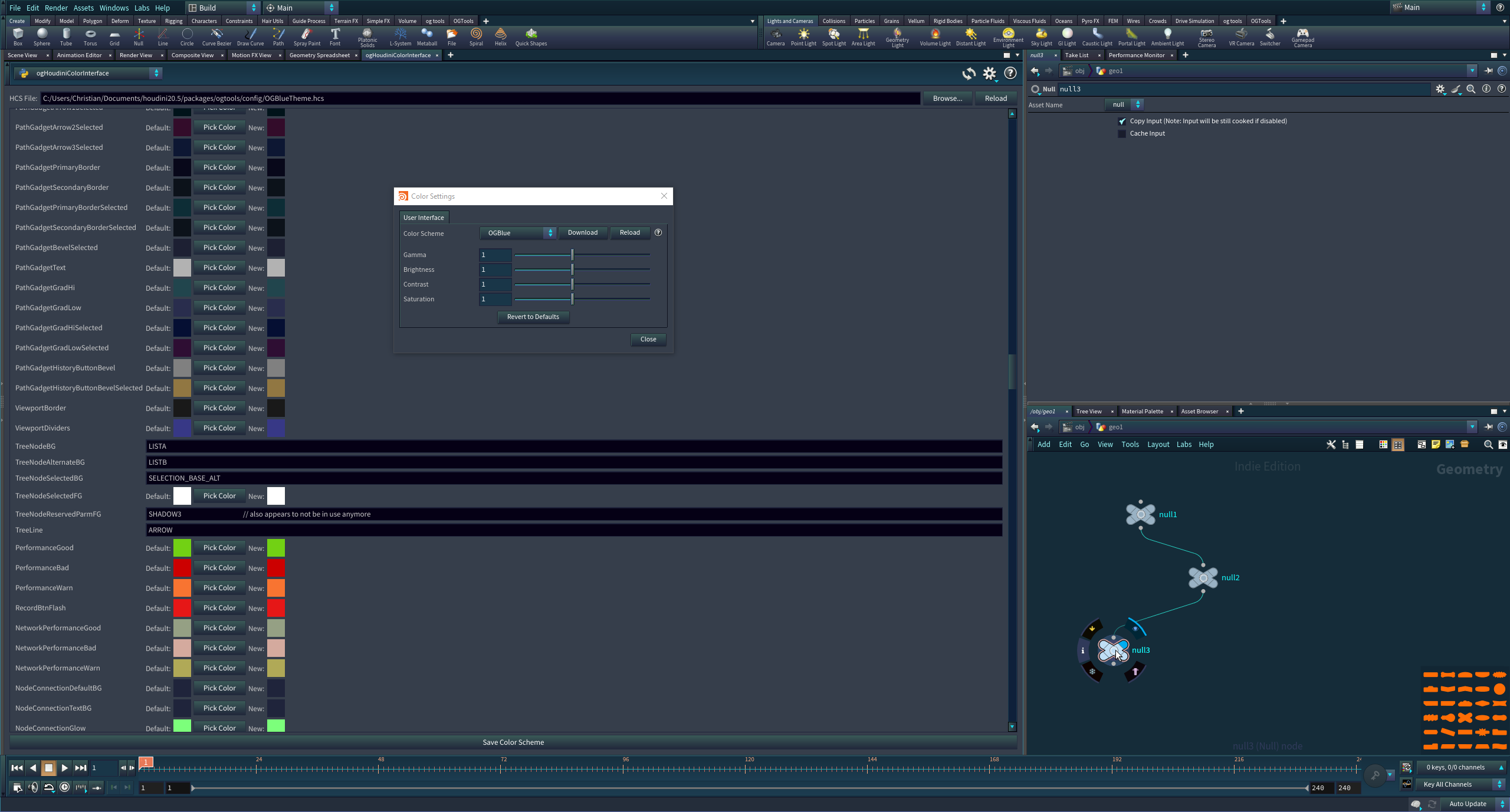Screen dimensions: 1510x812
Task: Open the Color Scheme OGBlue dropdown
Action: click(517, 233)
